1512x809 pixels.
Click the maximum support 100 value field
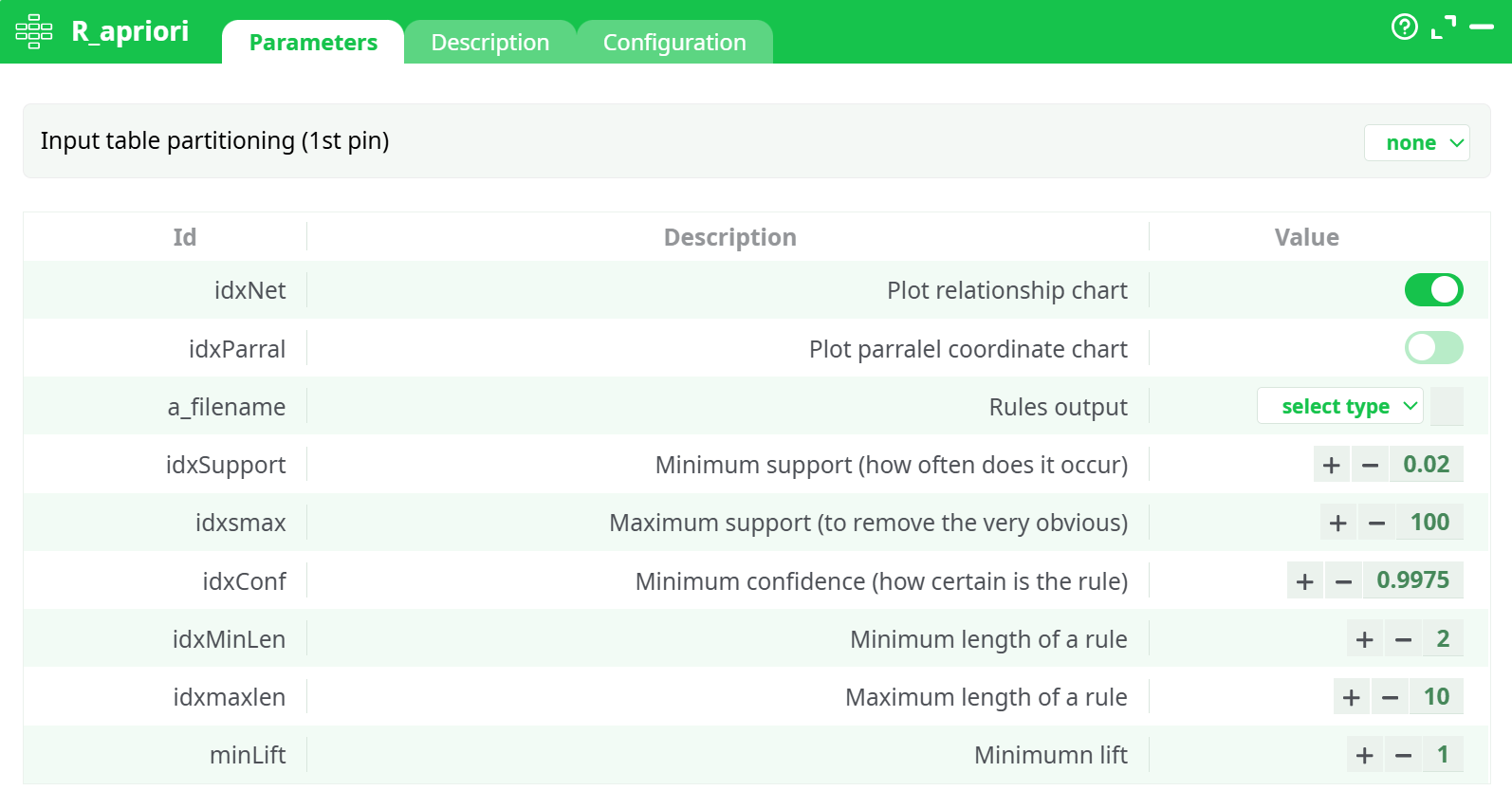coord(1429,523)
